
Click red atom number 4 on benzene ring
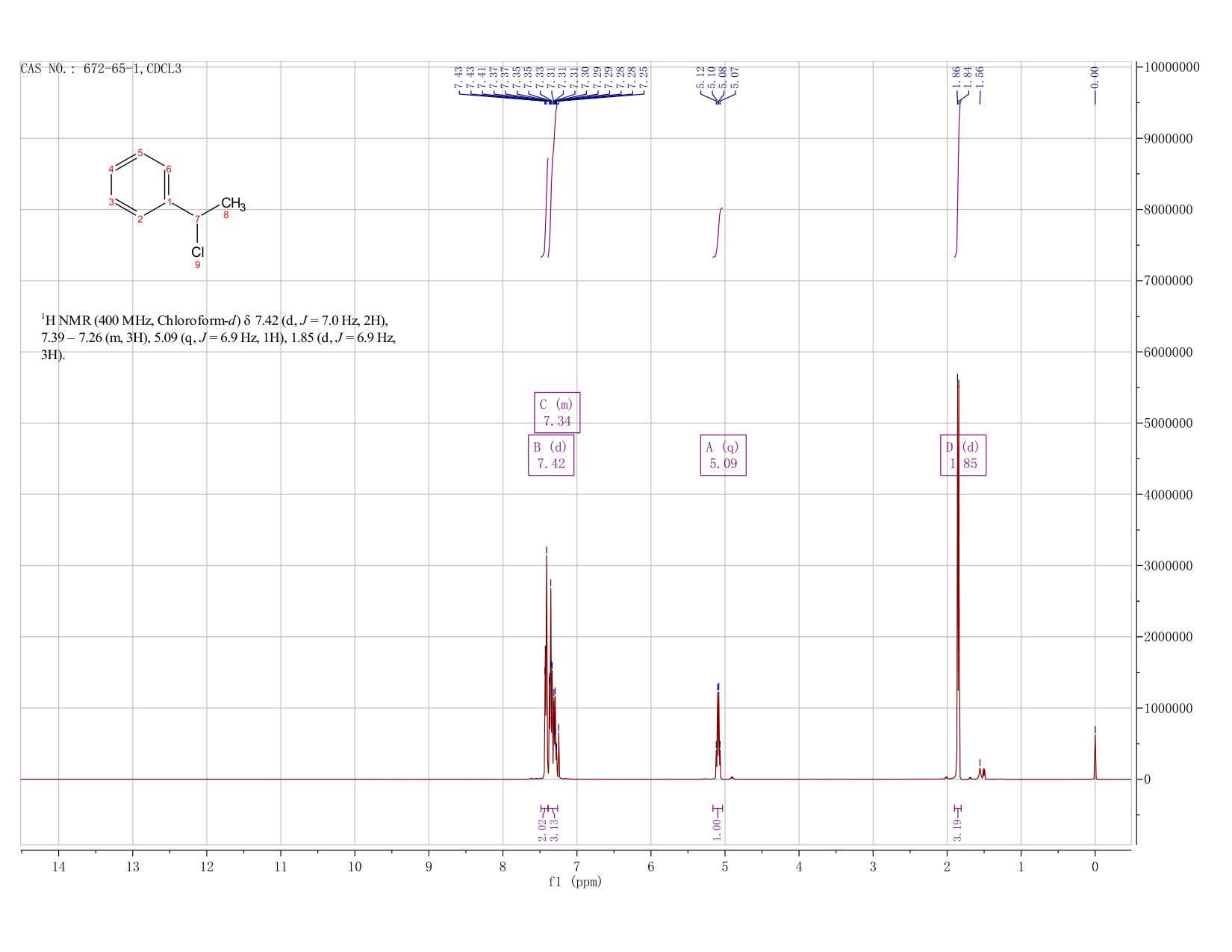[111, 169]
